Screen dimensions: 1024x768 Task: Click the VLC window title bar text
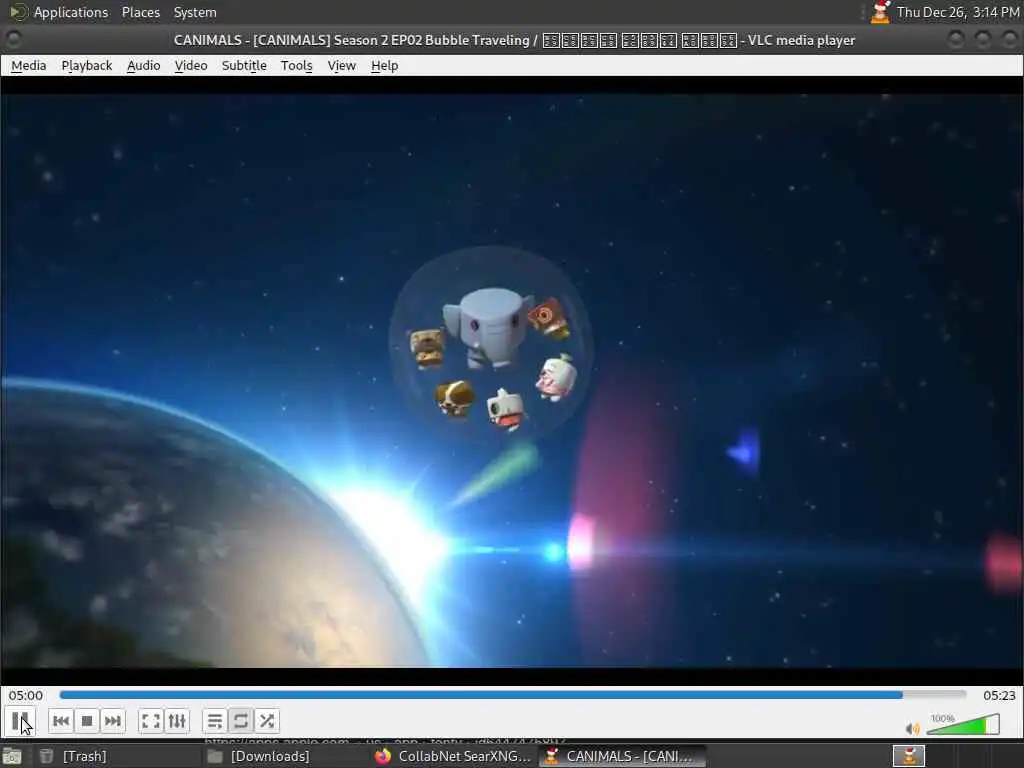coord(515,40)
